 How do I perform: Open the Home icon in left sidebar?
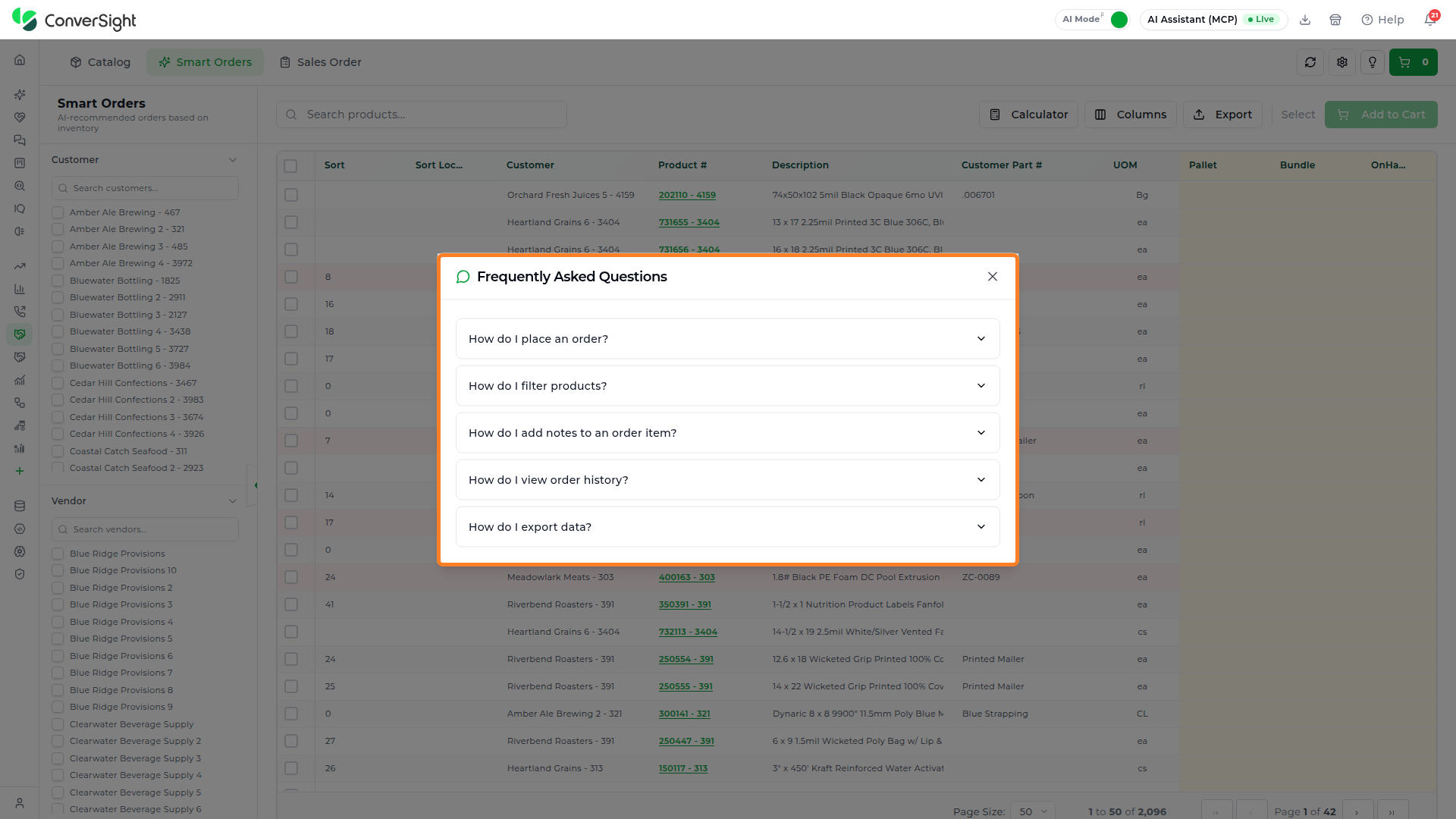(20, 60)
